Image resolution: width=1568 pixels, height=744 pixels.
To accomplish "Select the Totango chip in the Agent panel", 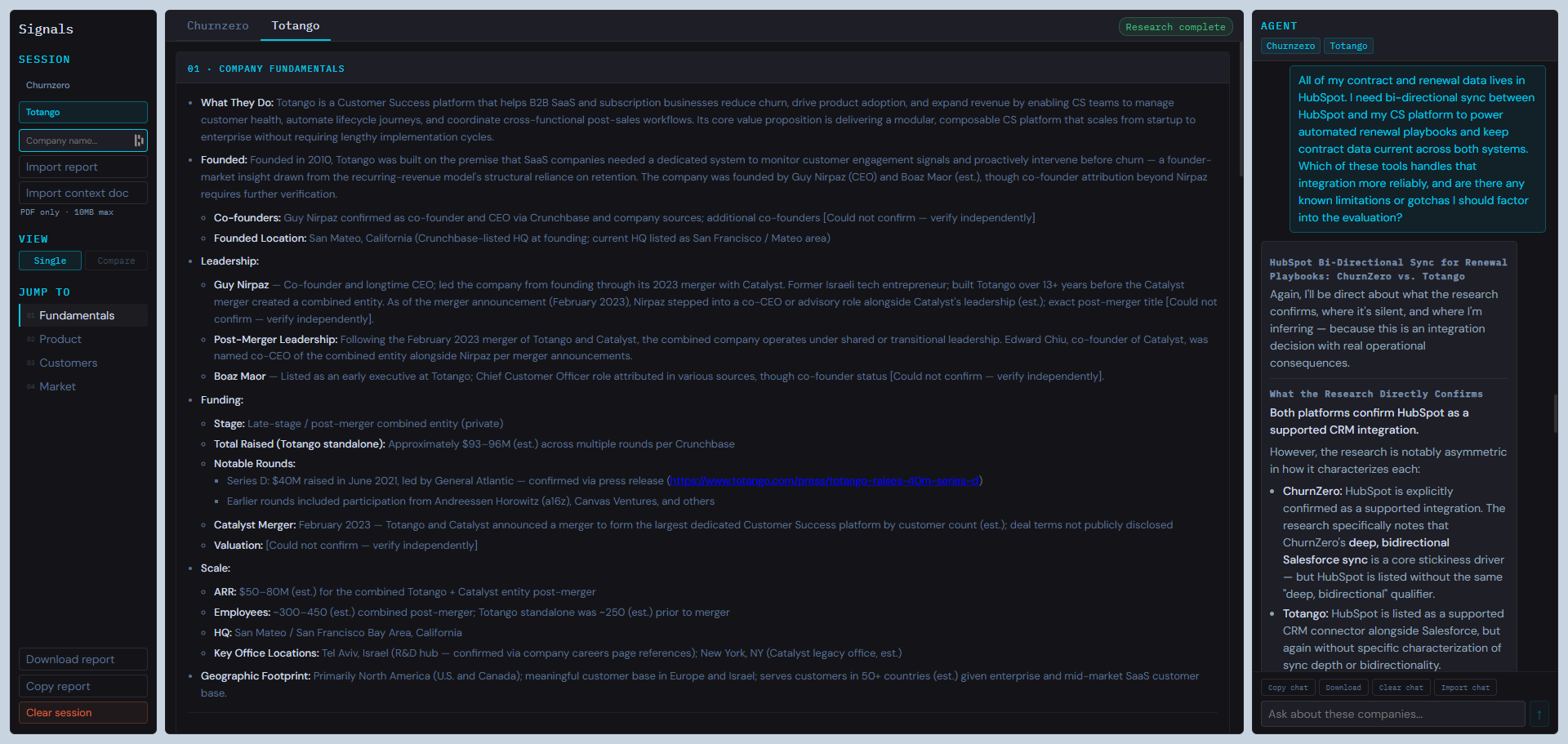I will tap(1348, 46).
